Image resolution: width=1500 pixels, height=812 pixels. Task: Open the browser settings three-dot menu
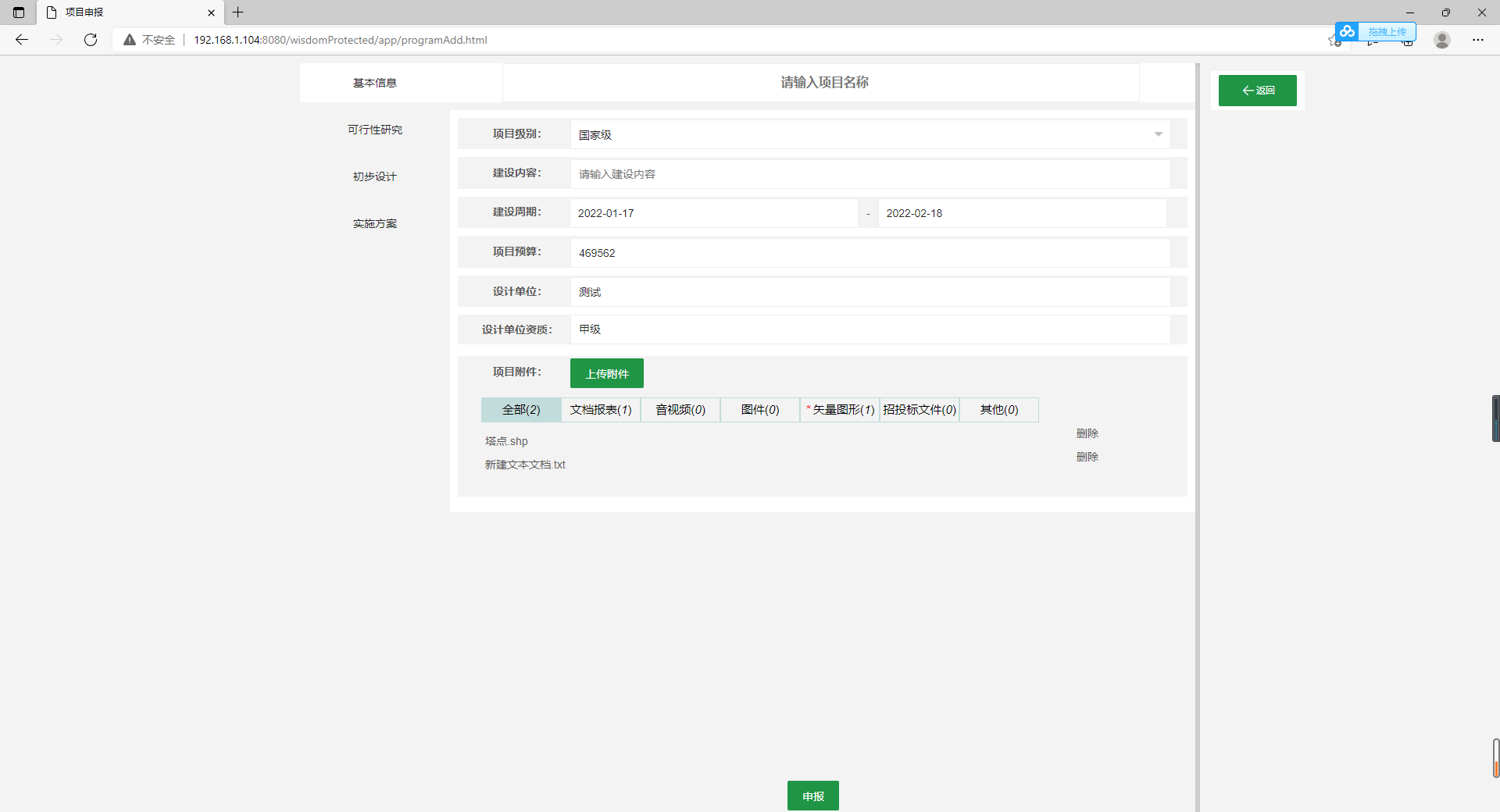(x=1478, y=40)
